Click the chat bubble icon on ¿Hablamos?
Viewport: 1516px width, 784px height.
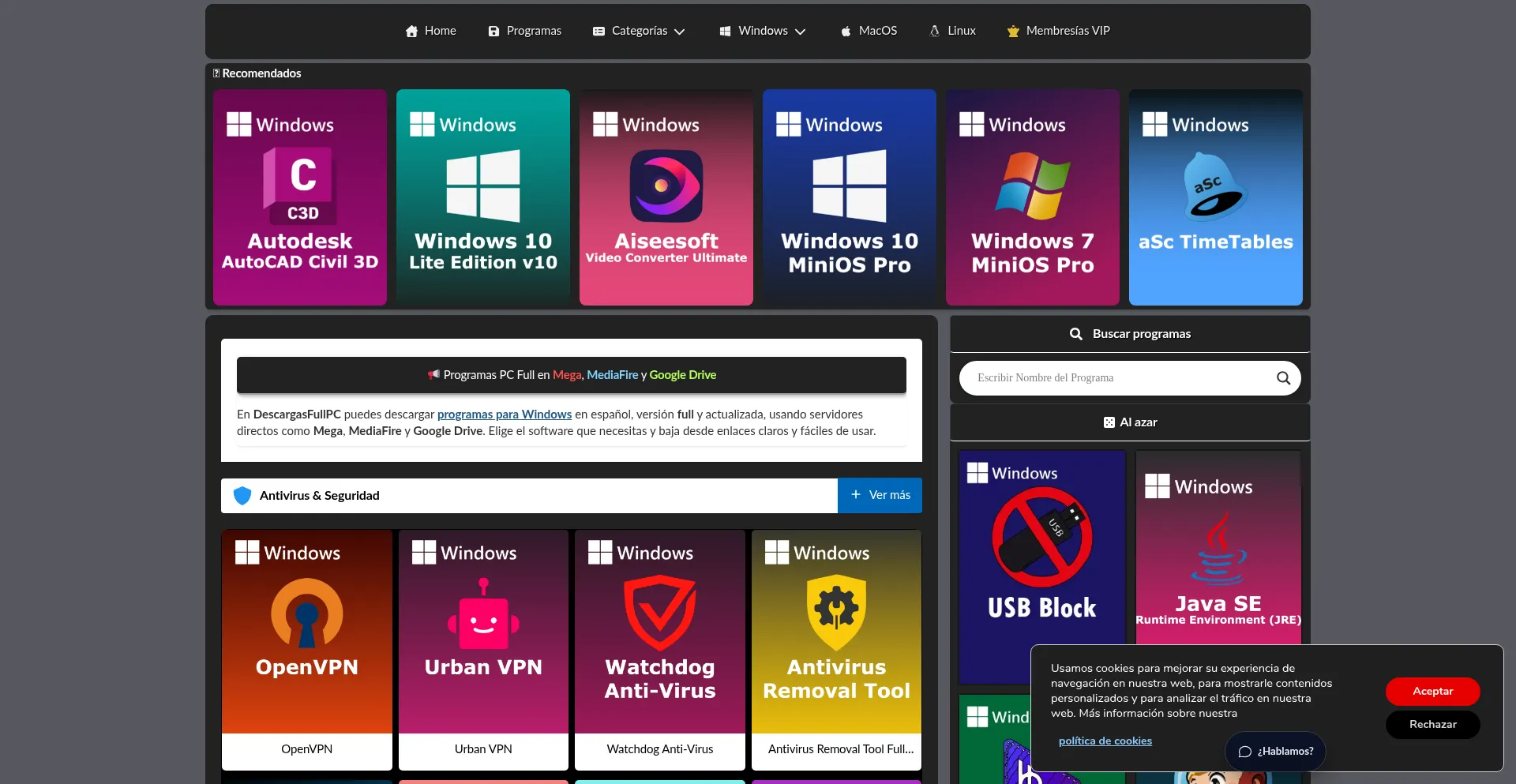(1246, 752)
